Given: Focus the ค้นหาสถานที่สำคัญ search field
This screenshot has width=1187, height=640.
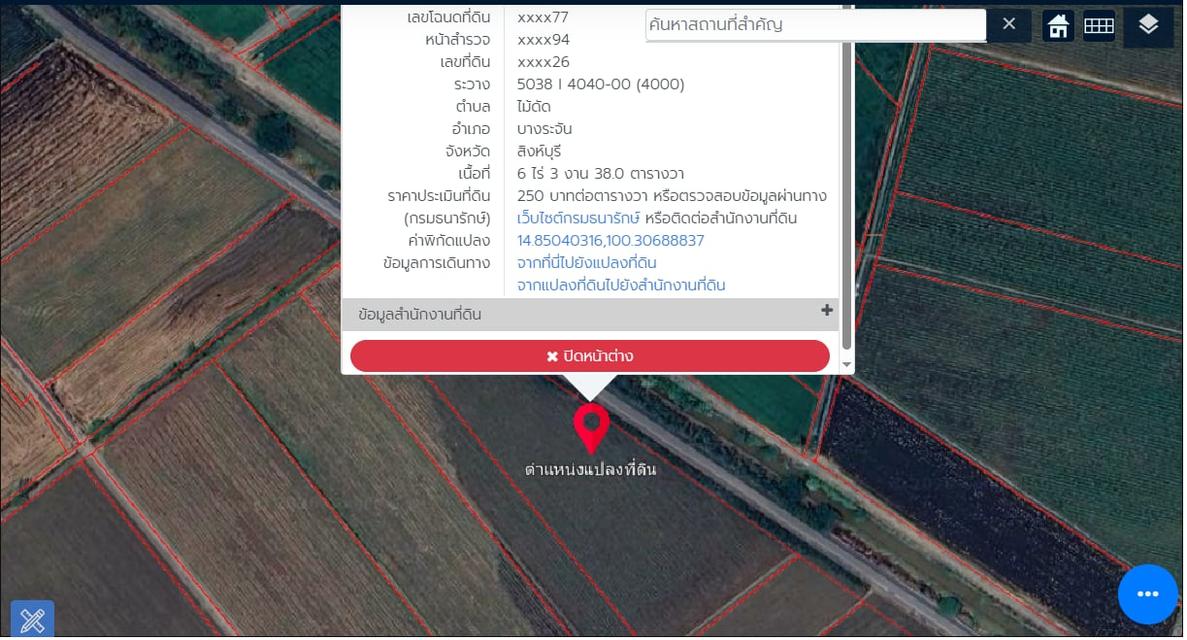Looking at the screenshot, I should point(817,25).
